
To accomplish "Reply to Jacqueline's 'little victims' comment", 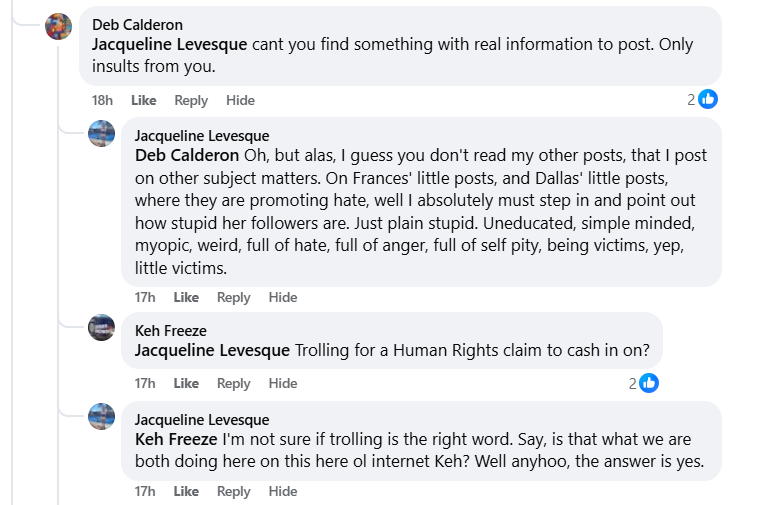I will [233, 297].
